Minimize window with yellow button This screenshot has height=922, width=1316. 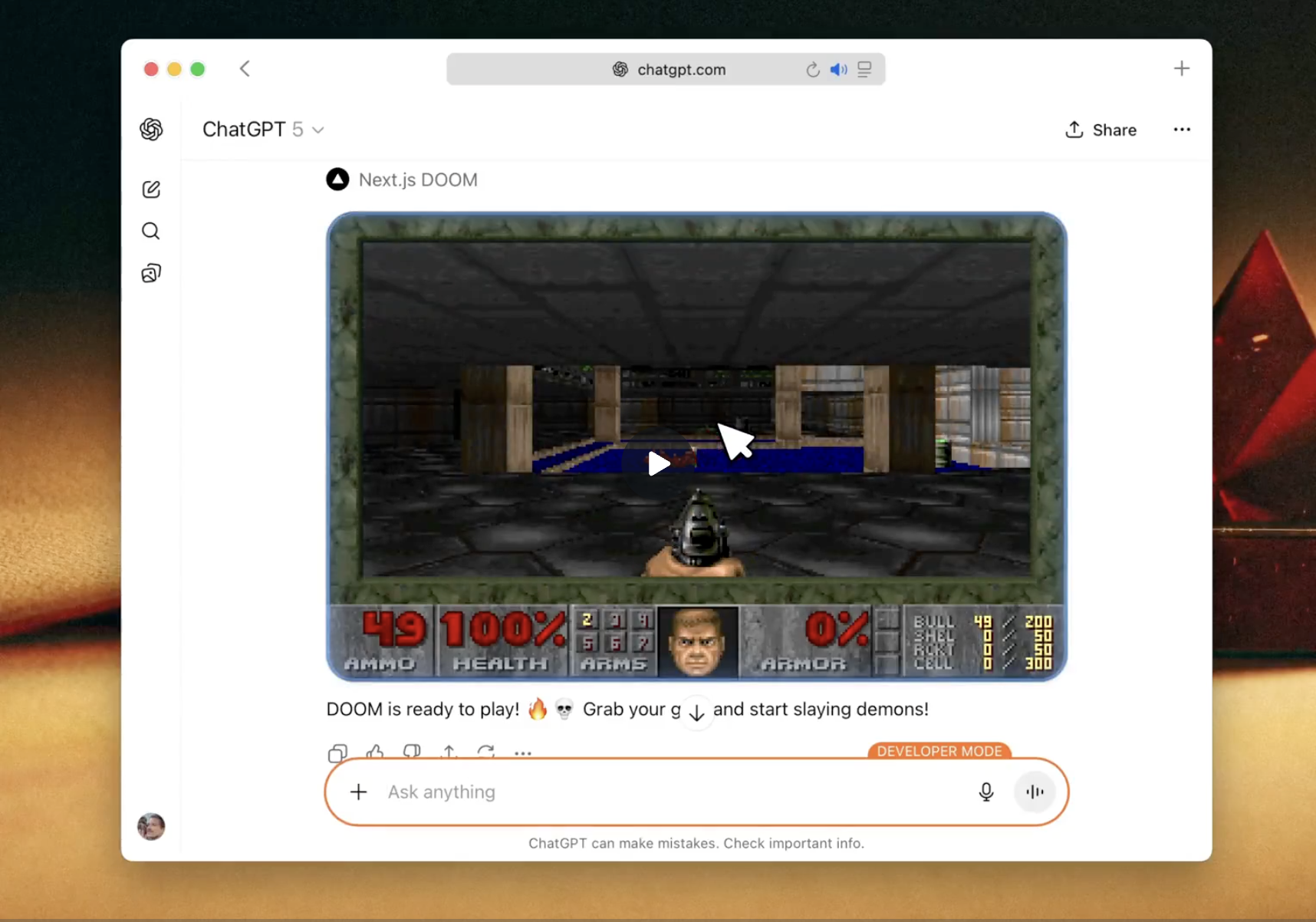point(174,69)
